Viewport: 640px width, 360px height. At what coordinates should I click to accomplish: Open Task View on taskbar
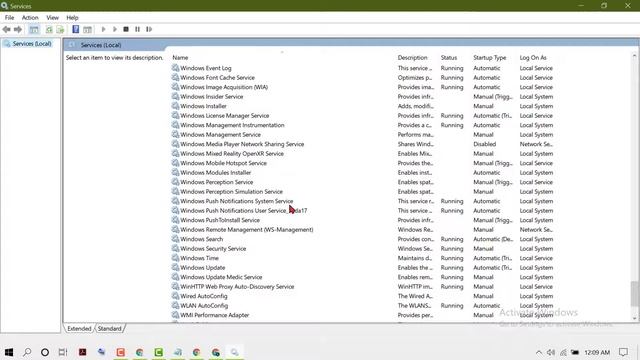click(x=63, y=352)
